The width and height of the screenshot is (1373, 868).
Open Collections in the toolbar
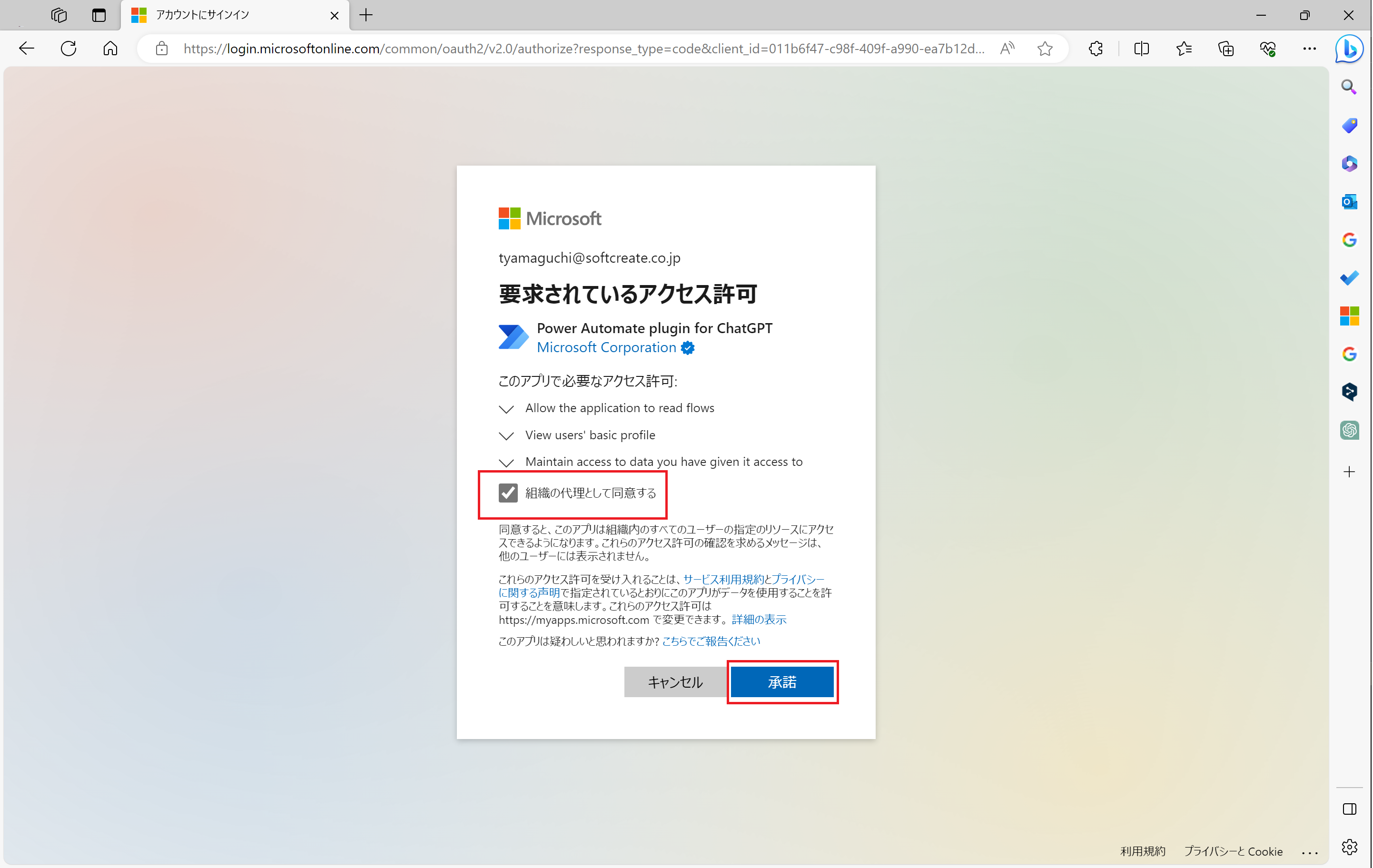[x=1226, y=49]
